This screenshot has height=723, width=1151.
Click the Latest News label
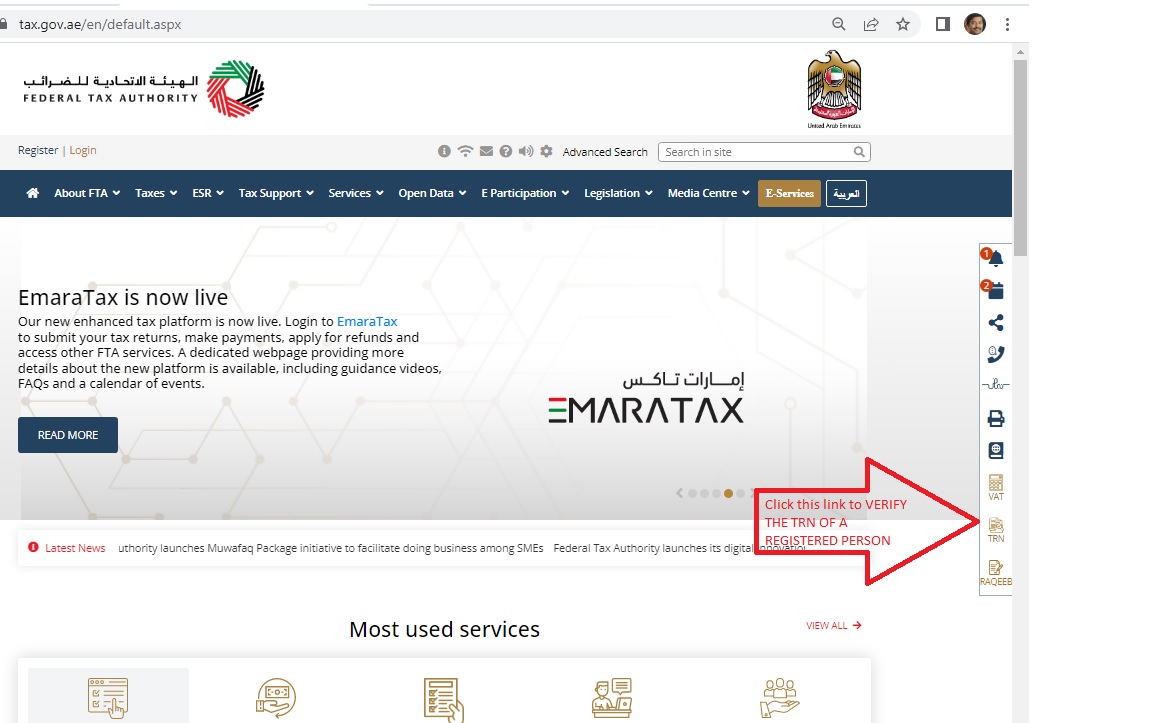tap(75, 548)
